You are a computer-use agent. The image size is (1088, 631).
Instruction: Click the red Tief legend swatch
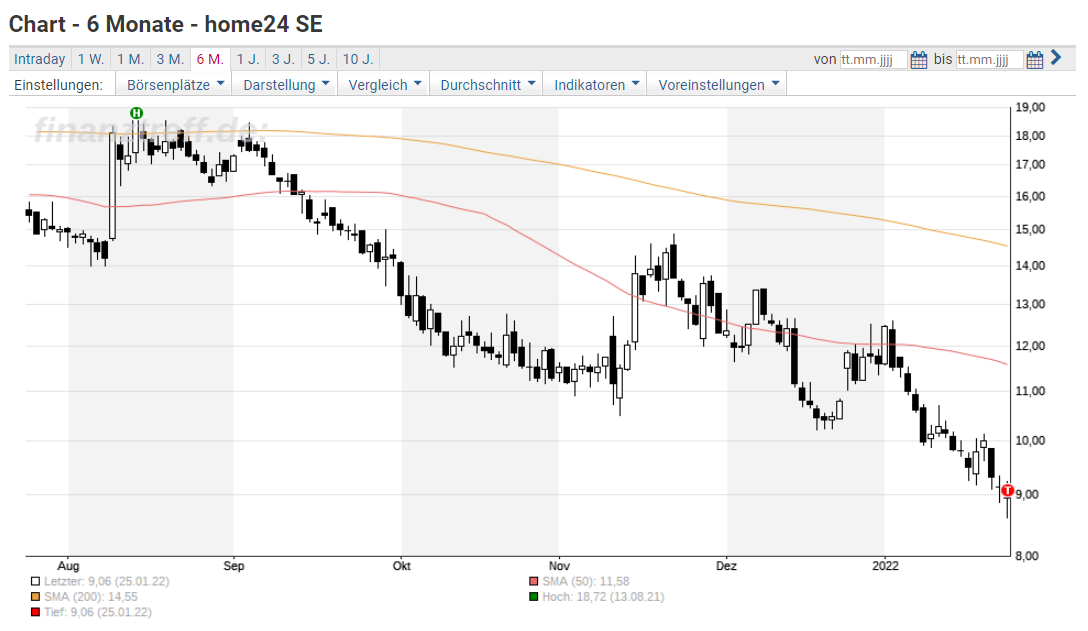pos(35,612)
